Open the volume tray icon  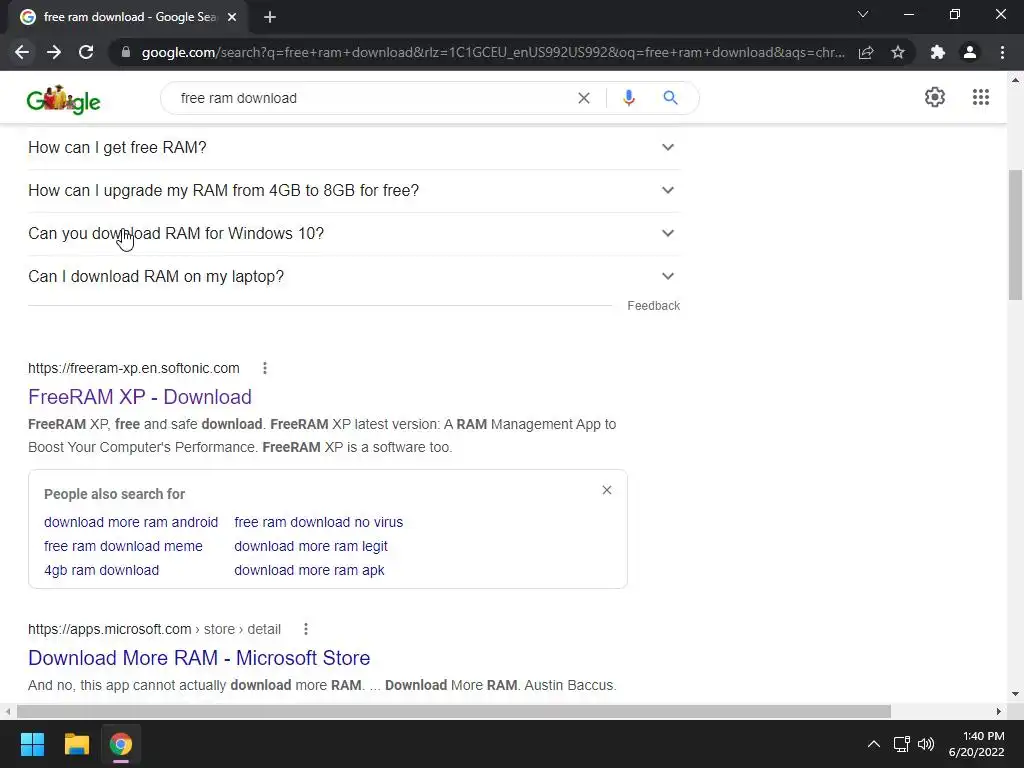point(926,744)
